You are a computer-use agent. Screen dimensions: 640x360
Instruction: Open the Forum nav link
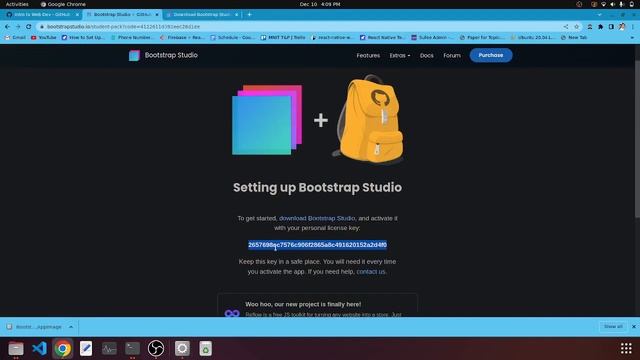pos(452,55)
